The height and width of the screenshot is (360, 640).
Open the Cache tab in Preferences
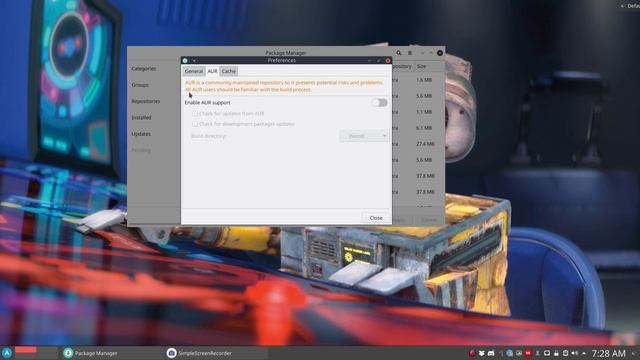click(x=229, y=71)
